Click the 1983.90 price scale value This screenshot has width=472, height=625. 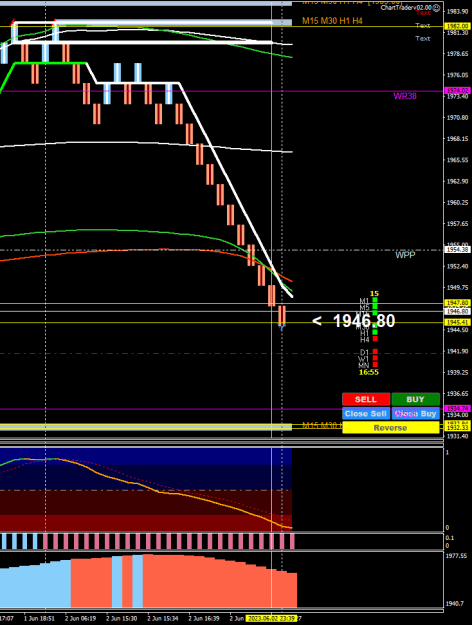[458, 11]
